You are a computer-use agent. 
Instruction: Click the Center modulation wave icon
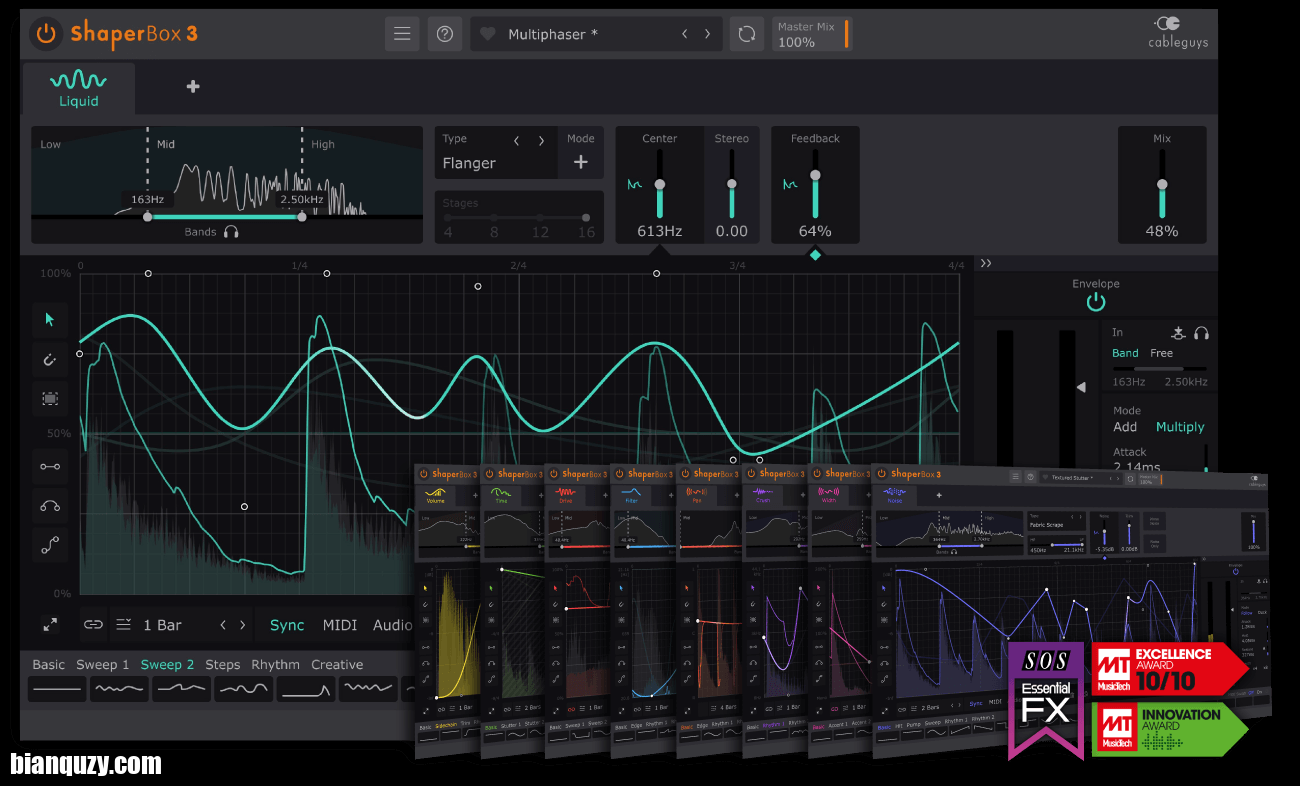pyautogui.click(x=634, y=185)
